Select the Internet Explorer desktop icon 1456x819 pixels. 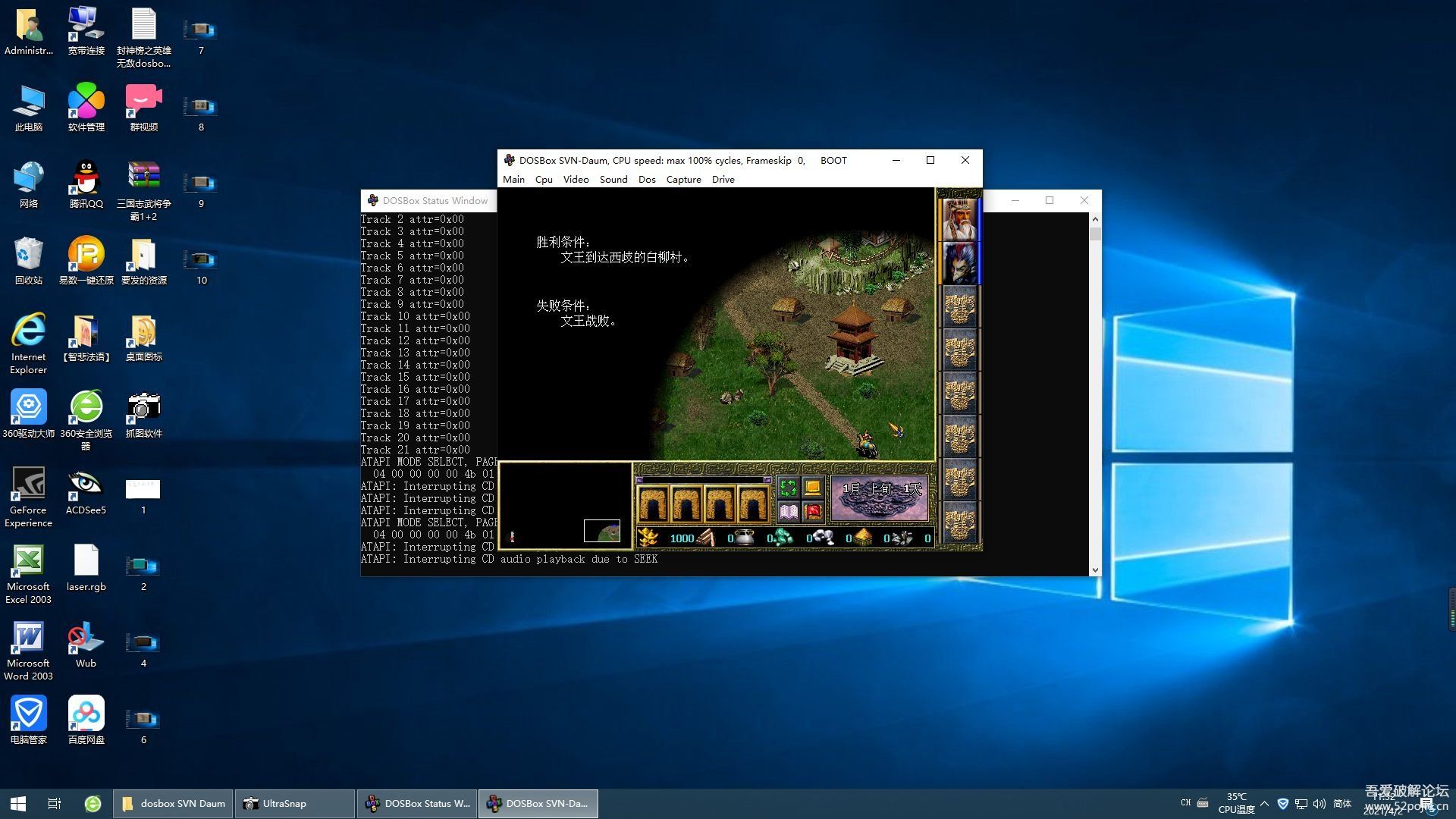pos(28,344)
